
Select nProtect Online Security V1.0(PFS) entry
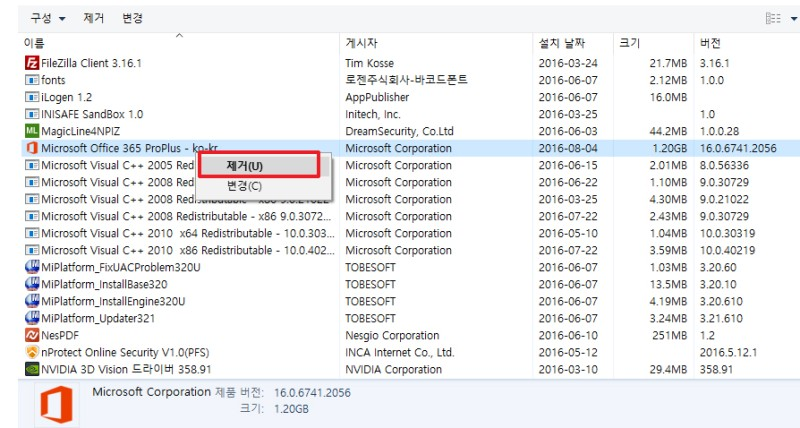coord(125,353)
